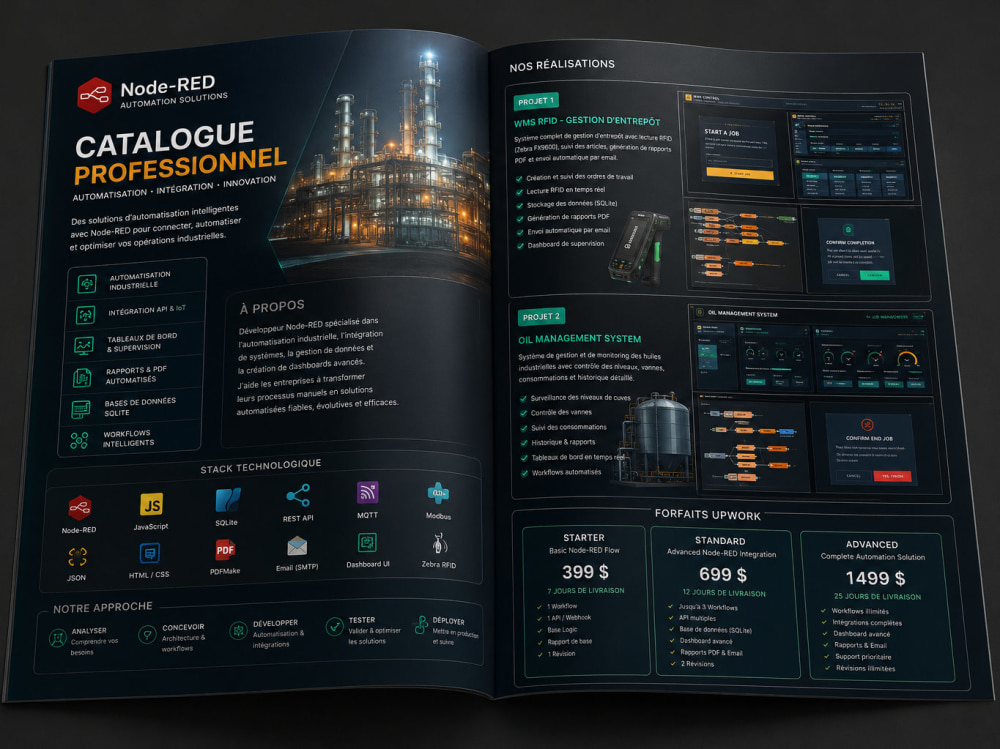Click the Email (SMTP) envelope icon
The image size is (1000, 749).
pos(297,546)
